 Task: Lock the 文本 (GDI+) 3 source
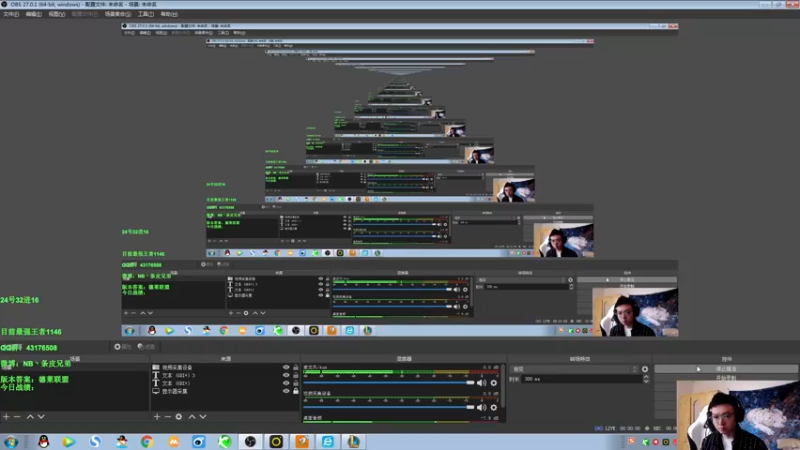point(295,376)
